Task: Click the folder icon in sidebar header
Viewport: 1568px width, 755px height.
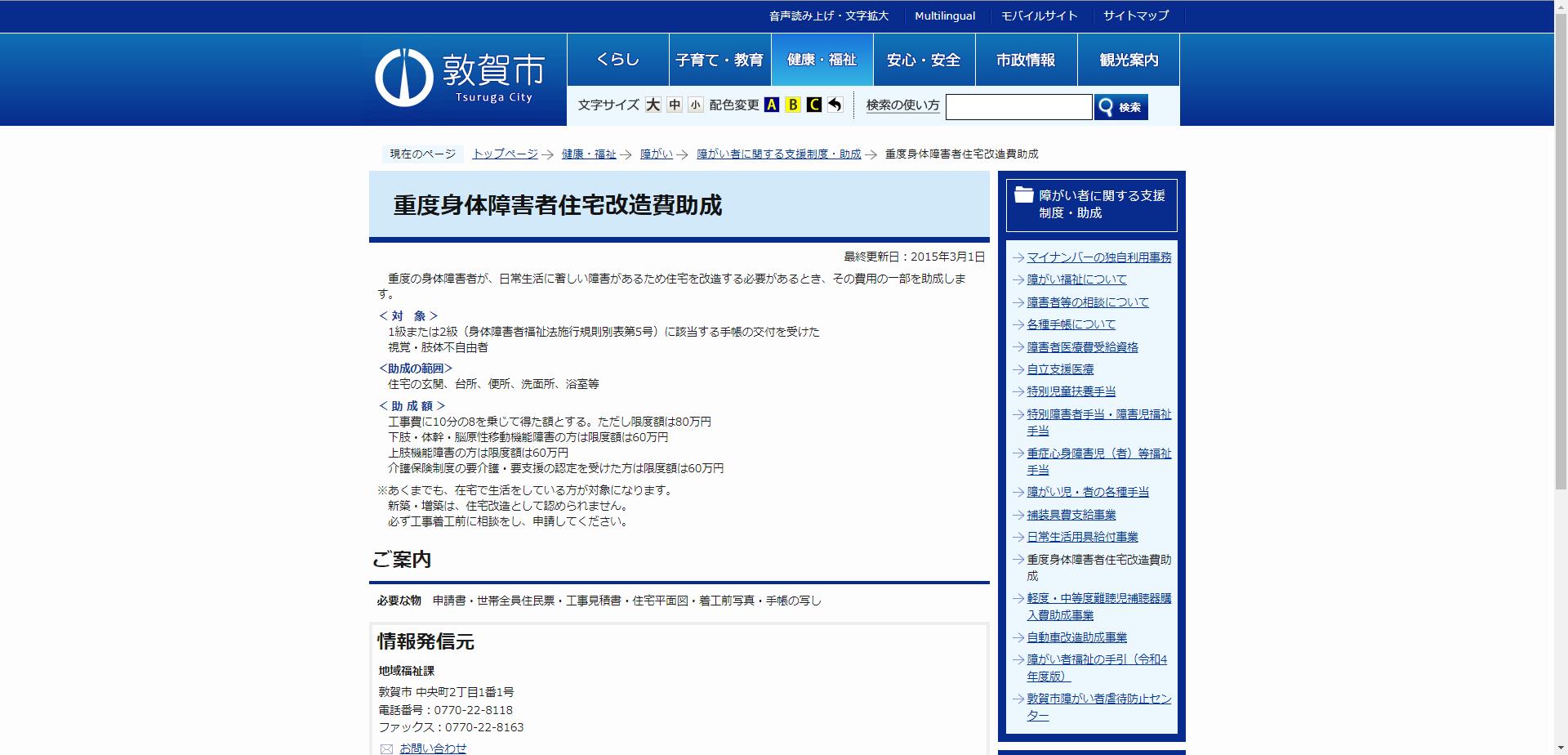Action: click(x=1023, y=194)
